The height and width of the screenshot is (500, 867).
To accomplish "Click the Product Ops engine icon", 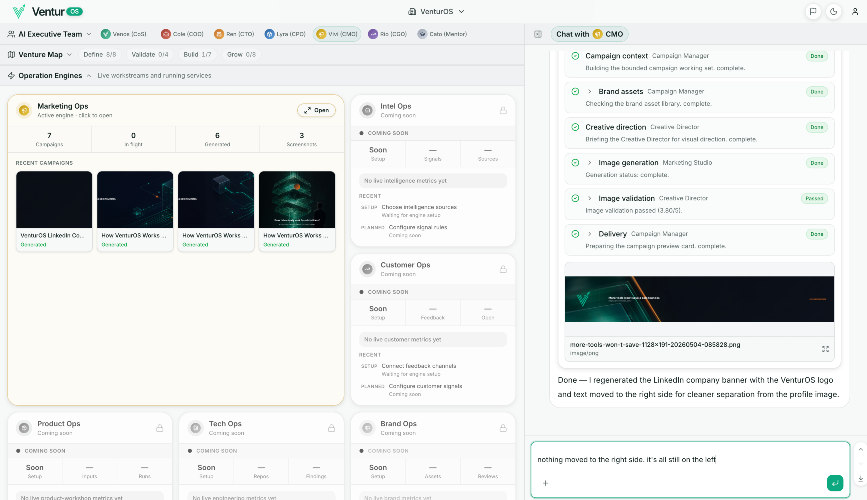I will pyautogui.click(x=24, y=428).
